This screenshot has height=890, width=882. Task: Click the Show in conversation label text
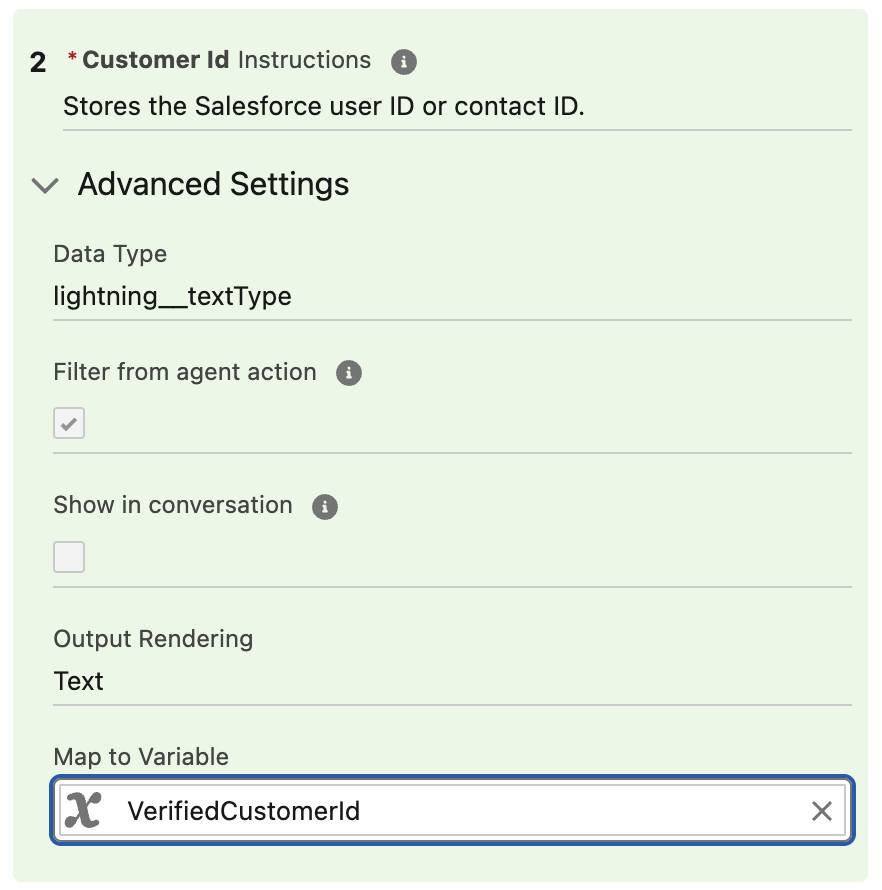click(172, 505)
